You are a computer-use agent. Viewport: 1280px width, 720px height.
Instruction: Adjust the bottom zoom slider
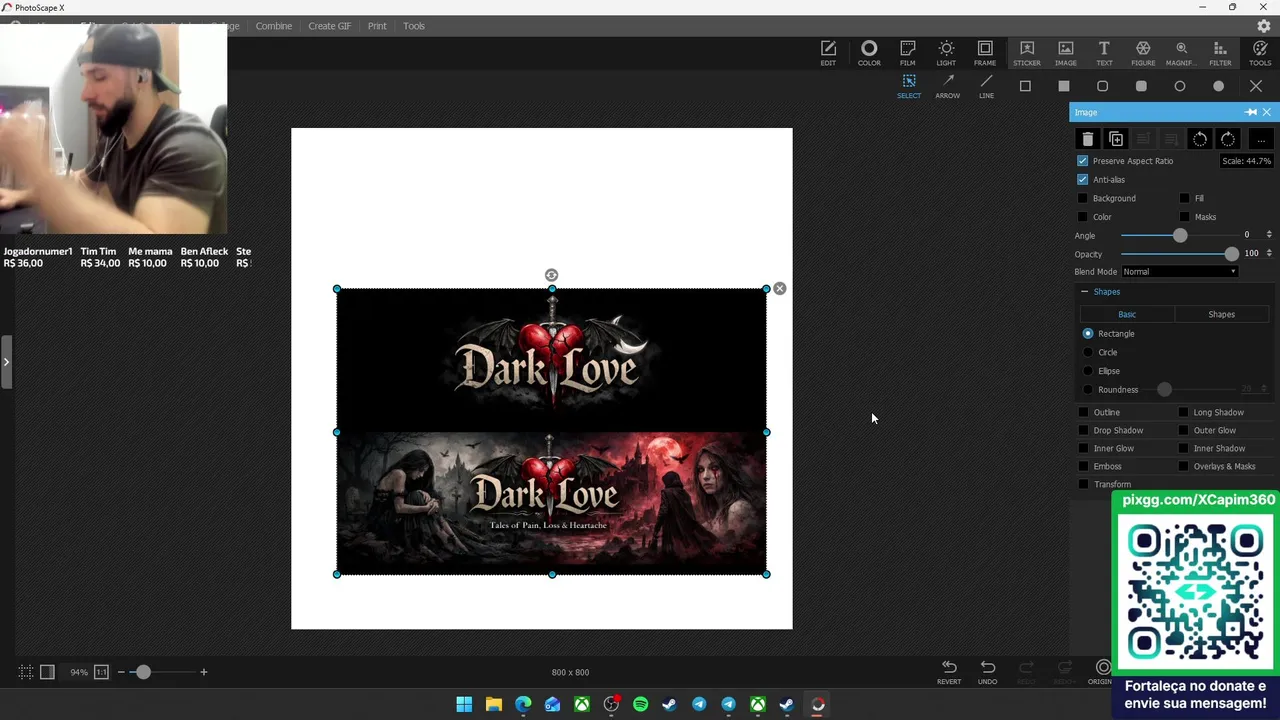(x=160, y=672)
